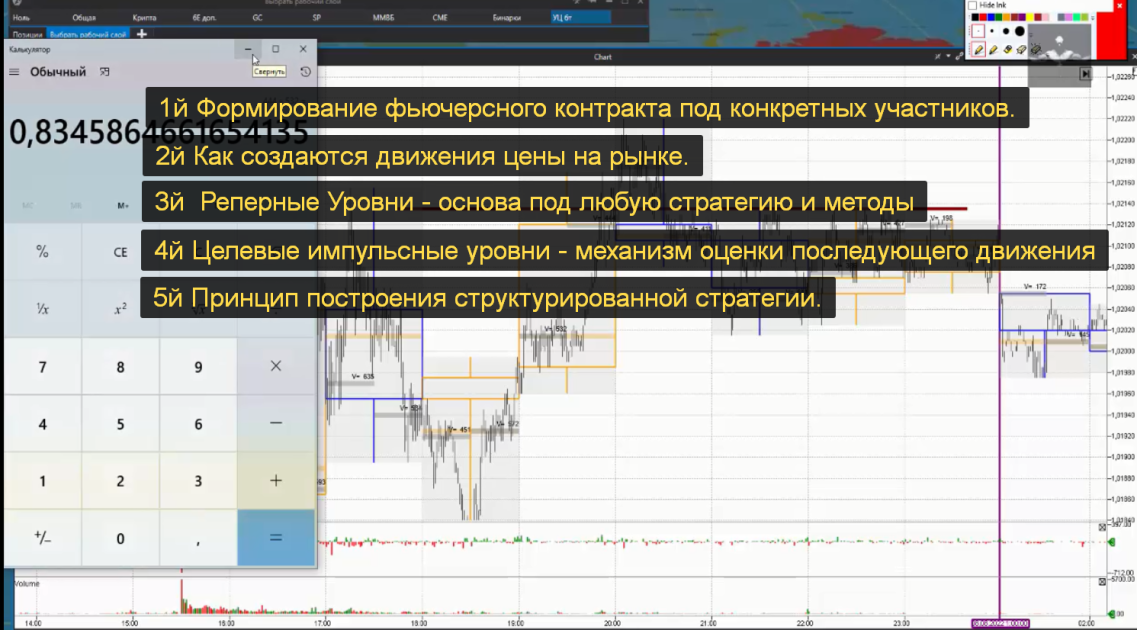Screen dimensions: 1137x630
Task: Toggle calculator keep-on-top mode
Action: point(104,72)
